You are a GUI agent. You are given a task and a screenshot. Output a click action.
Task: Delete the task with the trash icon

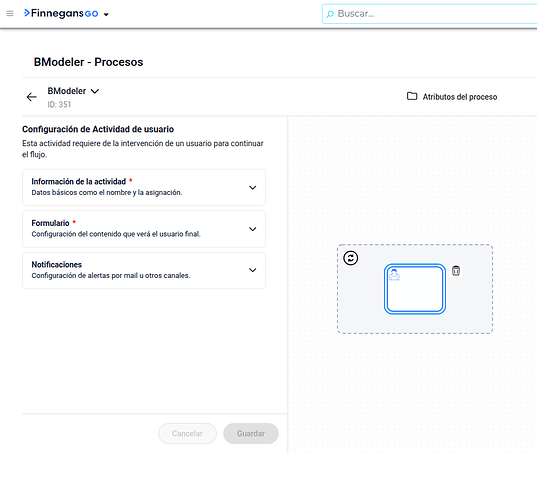point(456,271)
